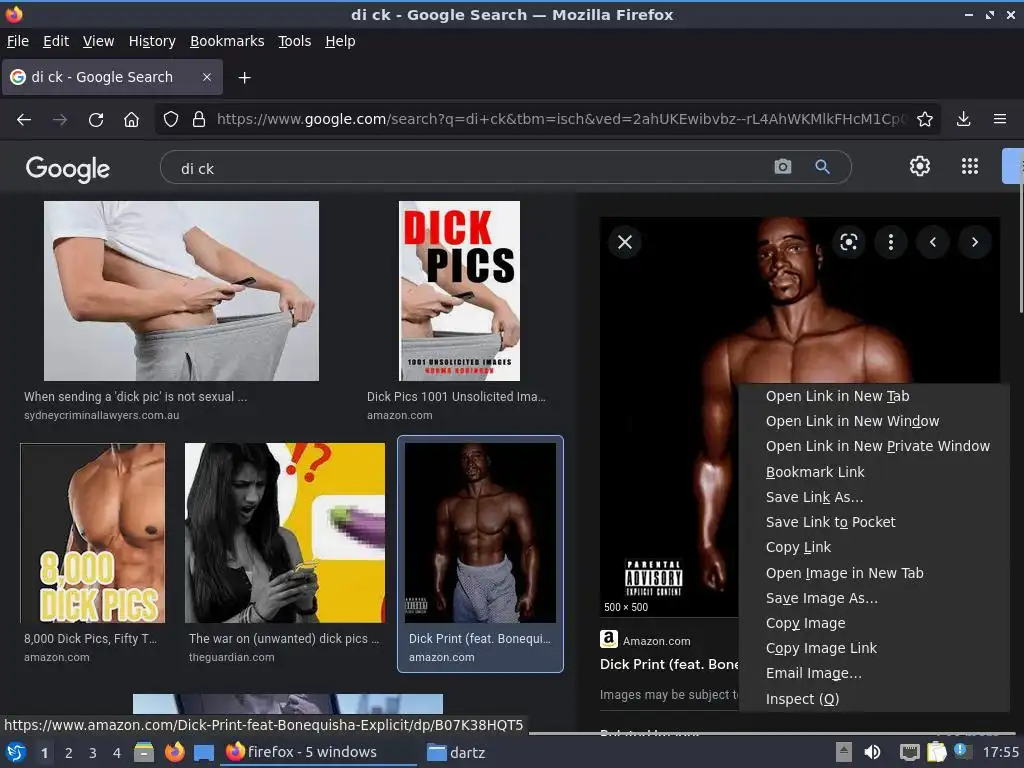Open the theguardian.com source link

[232, 658]
